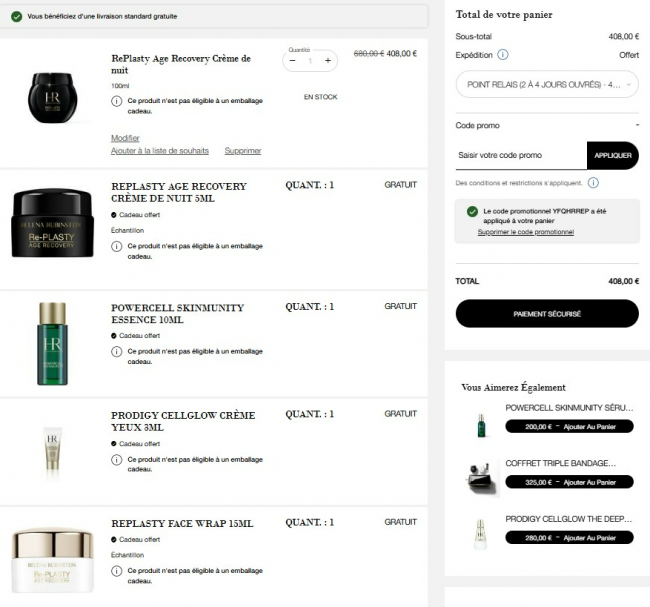Click Supprimer link for the night cream

(243, 151)
